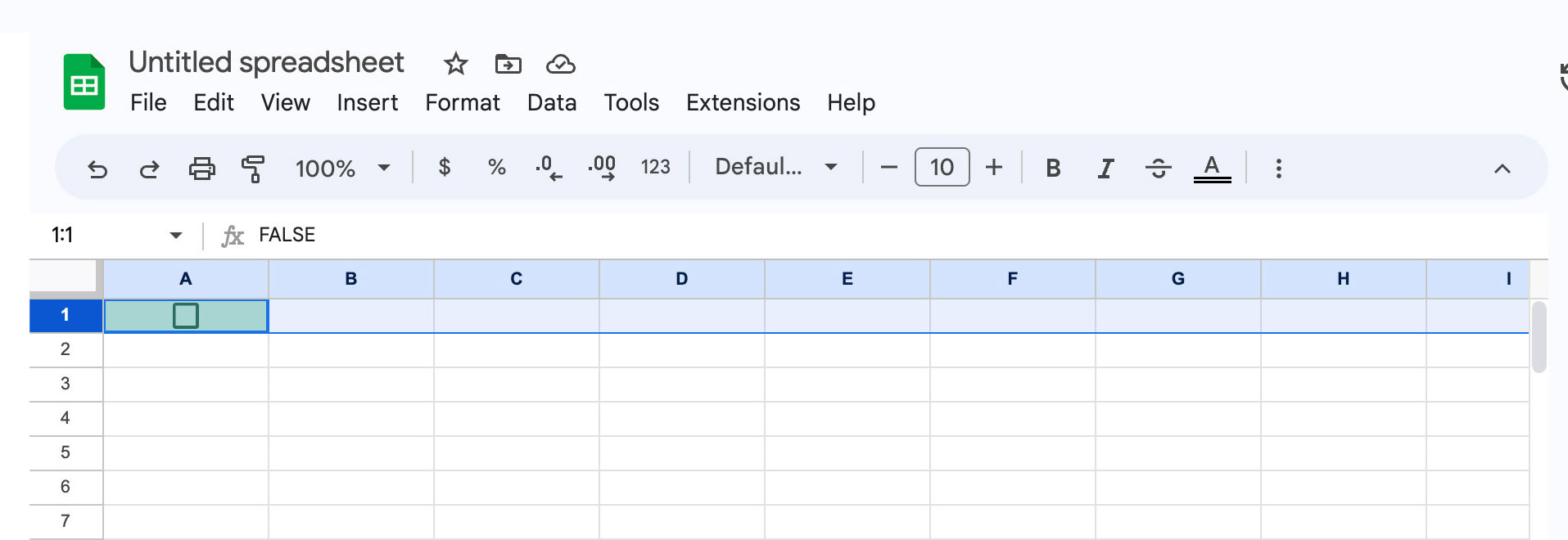Rename the Untitled spreadsheet title
Image resolution: width=1568 pixels, height=540 pixels.
click(x=266, y=62)
